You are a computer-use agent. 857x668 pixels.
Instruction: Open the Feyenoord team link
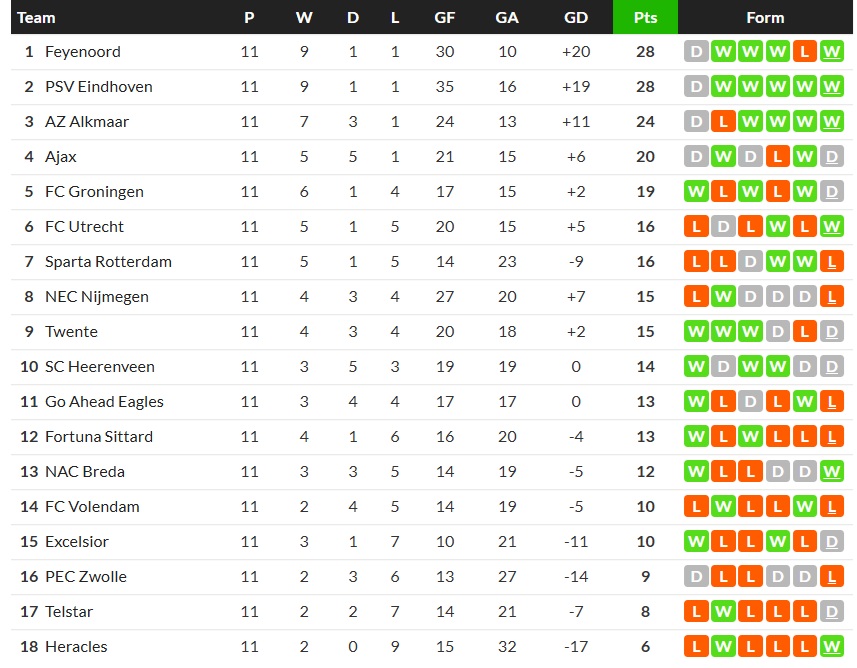(83, 52)
